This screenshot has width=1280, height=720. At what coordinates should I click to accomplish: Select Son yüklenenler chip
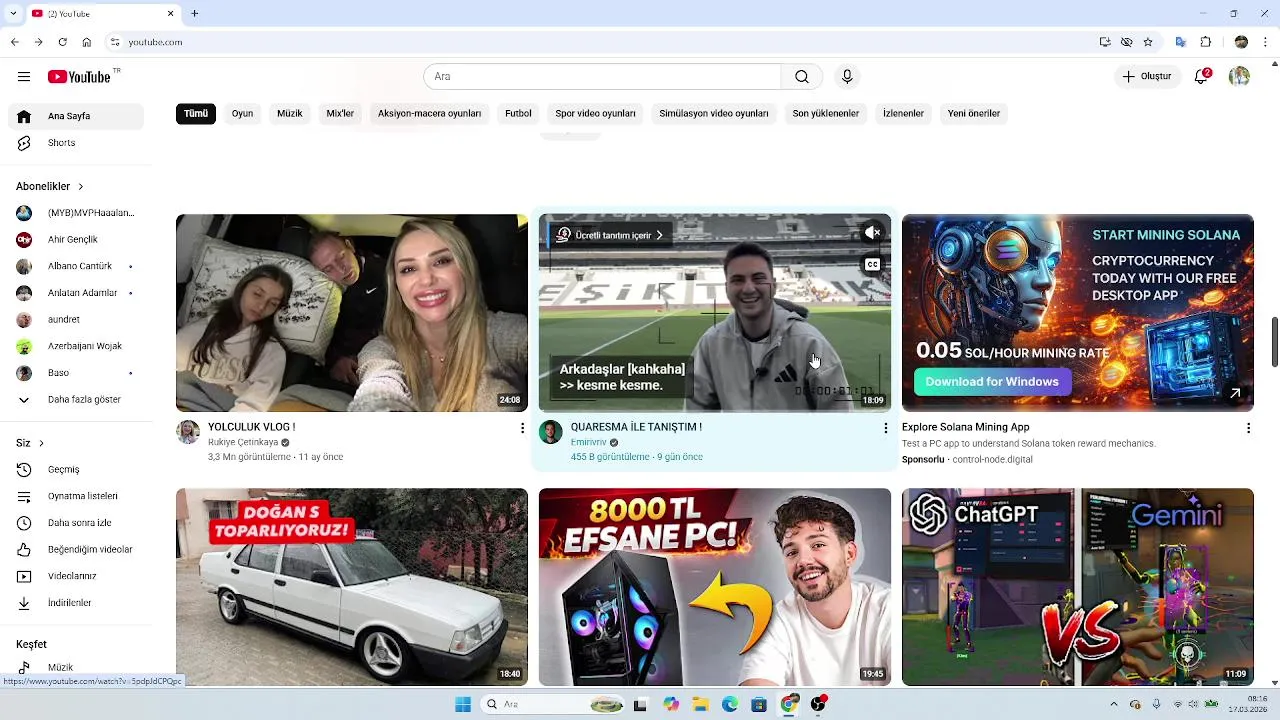[826, 114]
